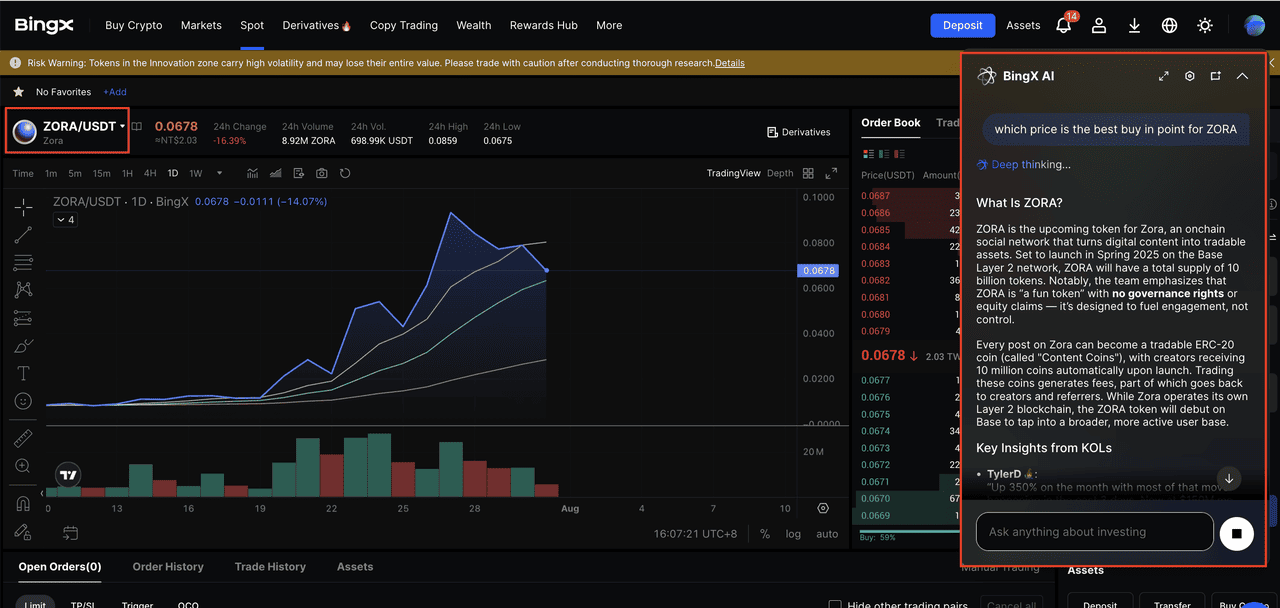Show both buy and sell orders view

867,154
